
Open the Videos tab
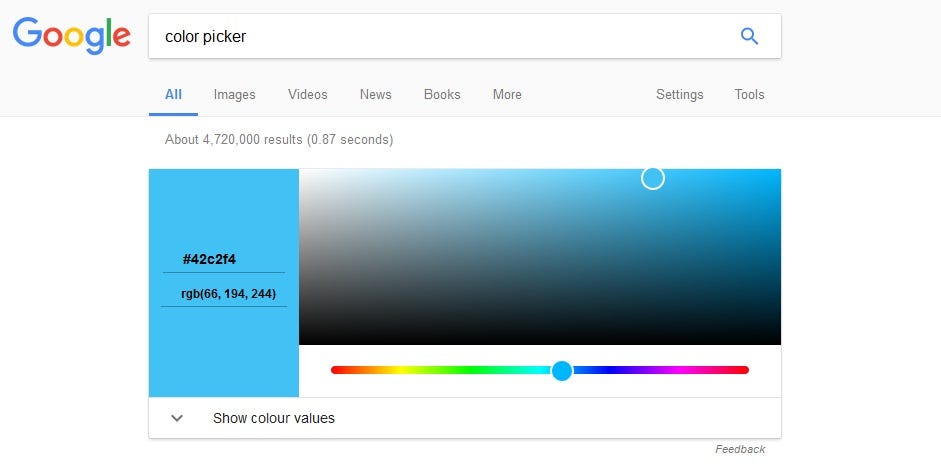click(308, 95)
